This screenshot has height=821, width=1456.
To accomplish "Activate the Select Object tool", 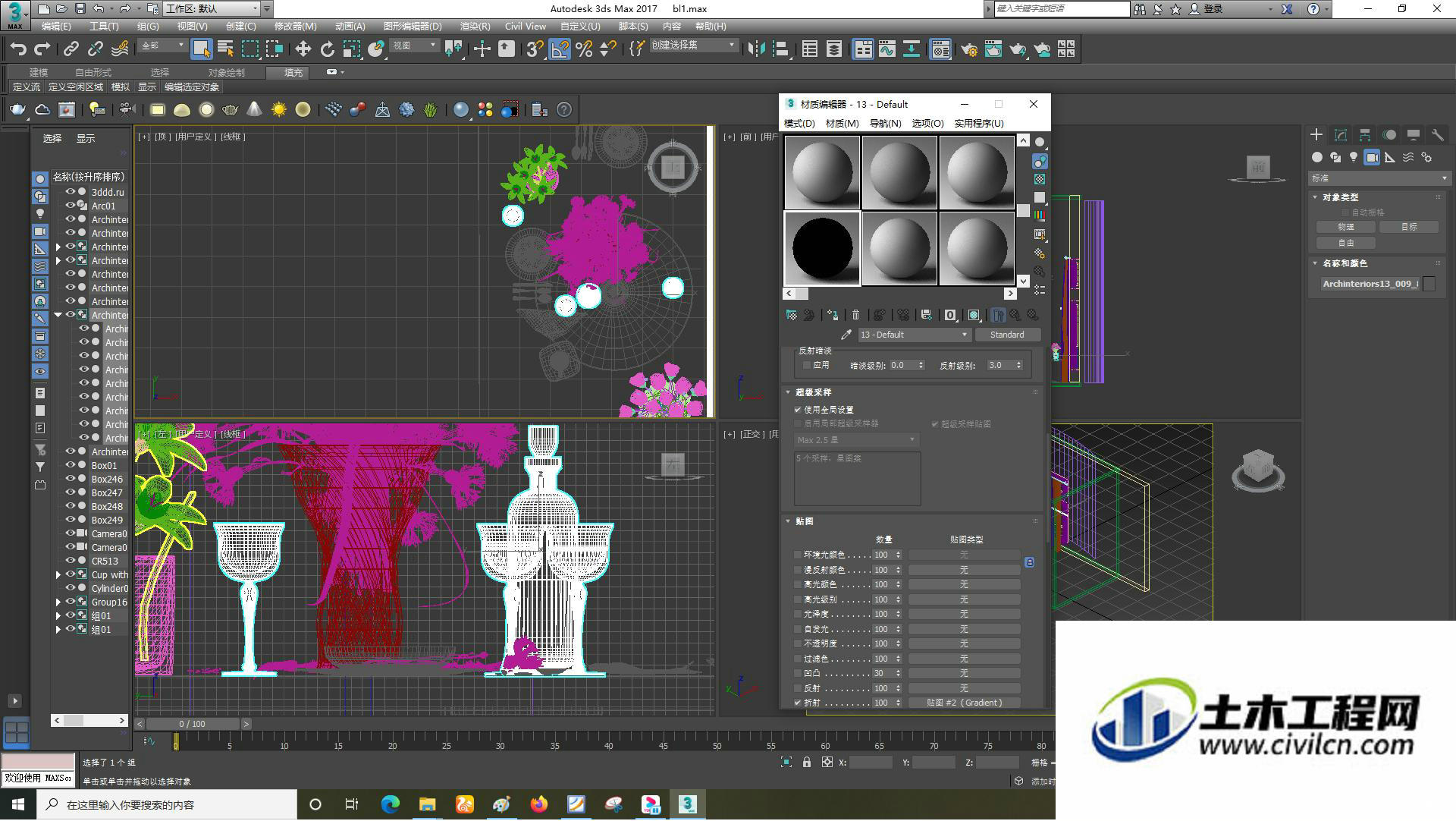I will coord(201,49).
